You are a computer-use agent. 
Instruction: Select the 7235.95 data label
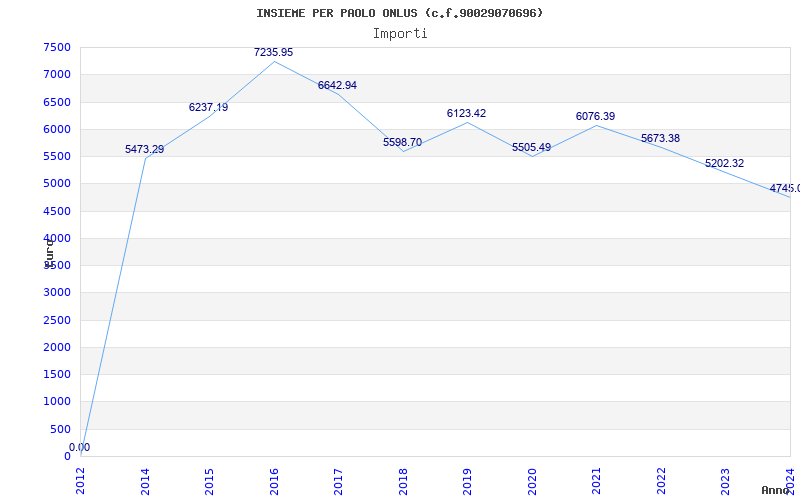pyautogui.click(x=273, y=52)
